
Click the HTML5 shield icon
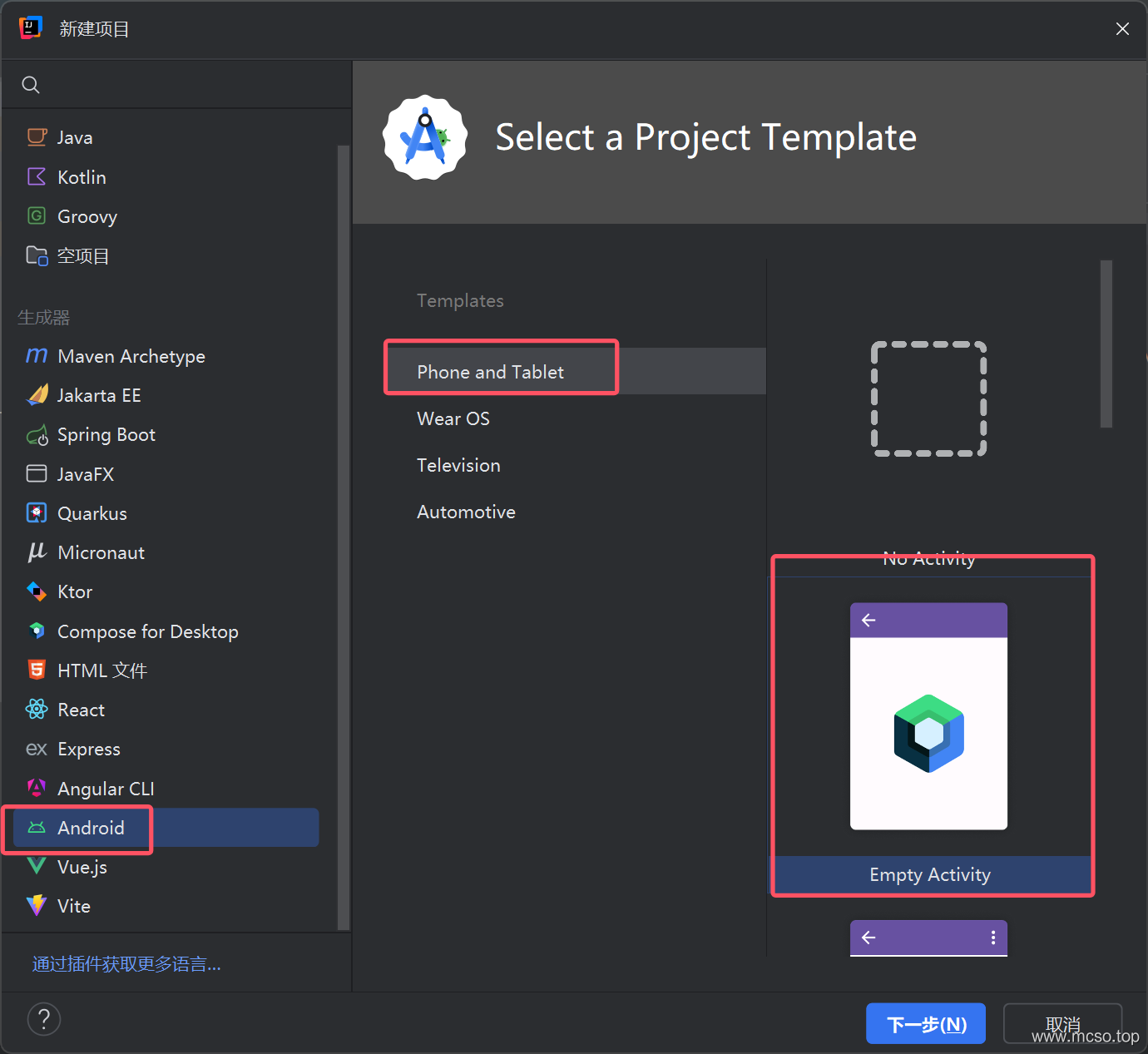click(37, 670)
